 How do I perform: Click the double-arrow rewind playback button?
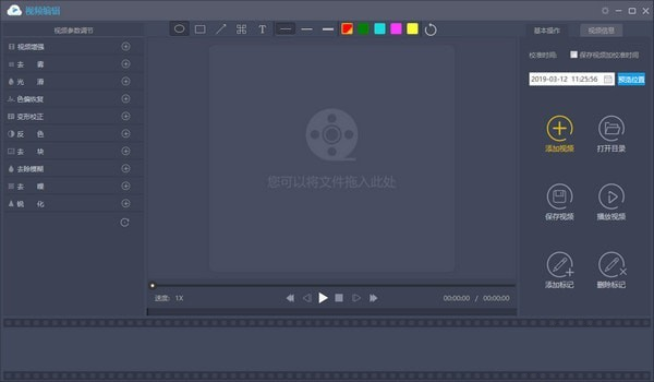pyautogui.click(x=290, y=298)
